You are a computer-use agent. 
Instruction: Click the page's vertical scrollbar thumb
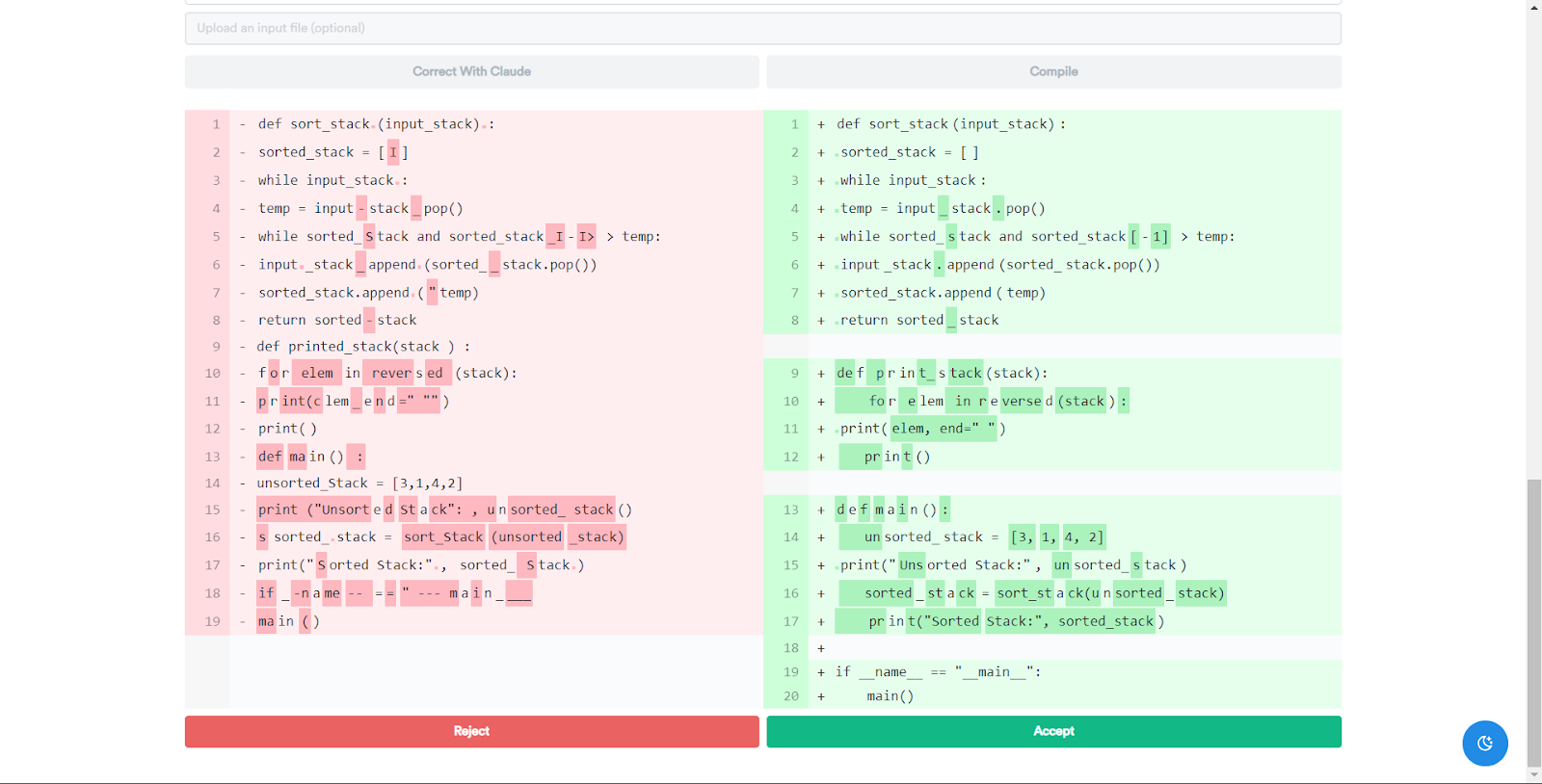(x=1534, y=621)
